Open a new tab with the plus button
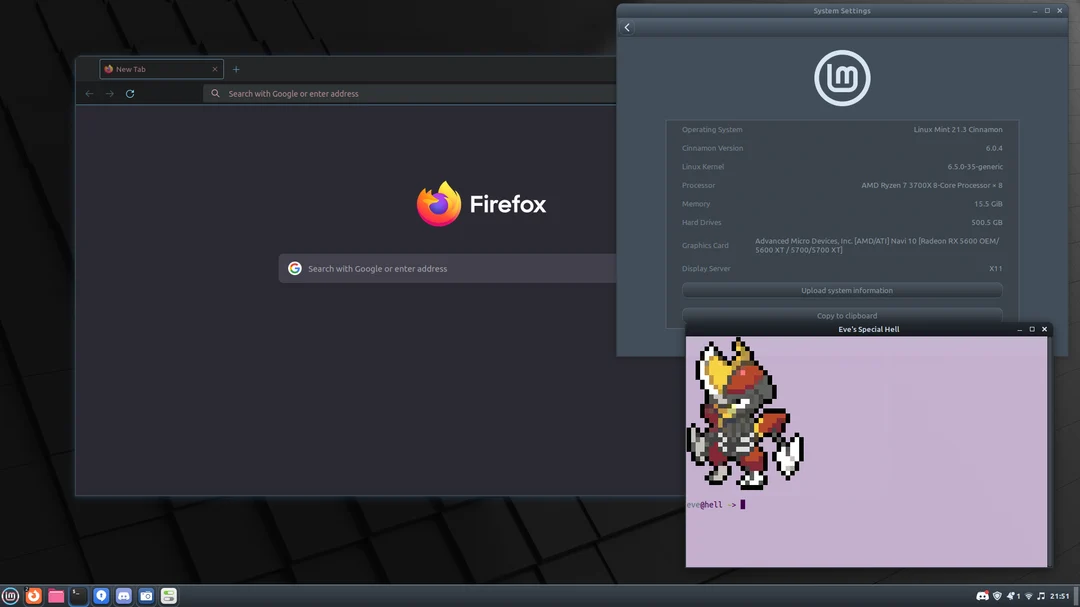Screen dimensions: 1080x607 coord(236,69)
